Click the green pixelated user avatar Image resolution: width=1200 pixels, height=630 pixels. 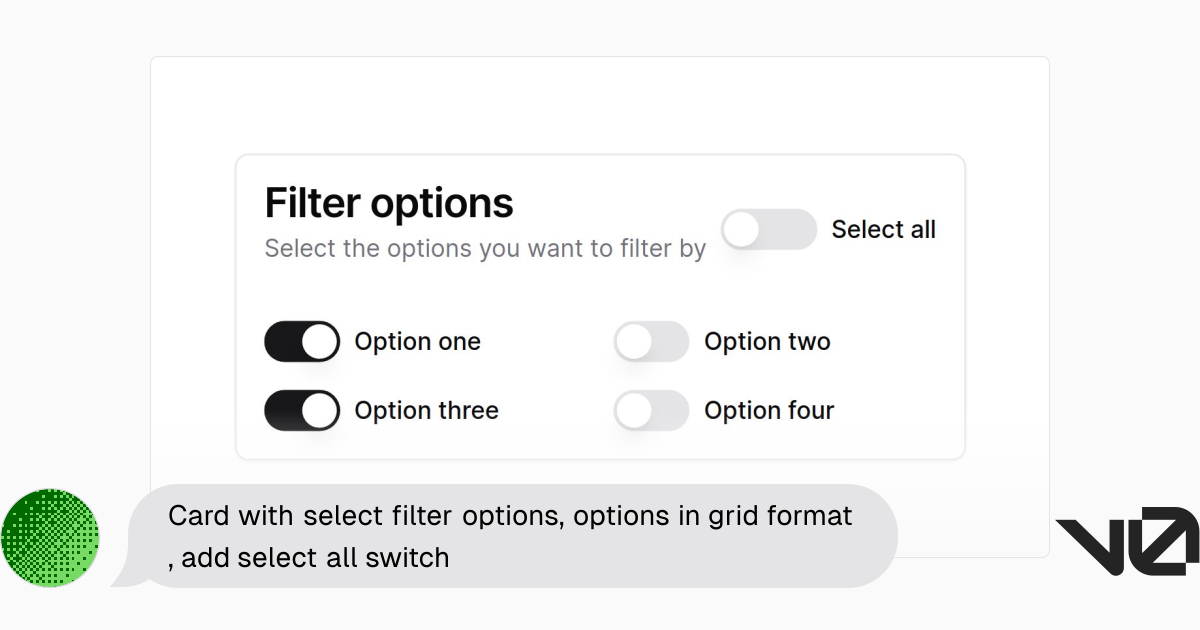point(50,538)
